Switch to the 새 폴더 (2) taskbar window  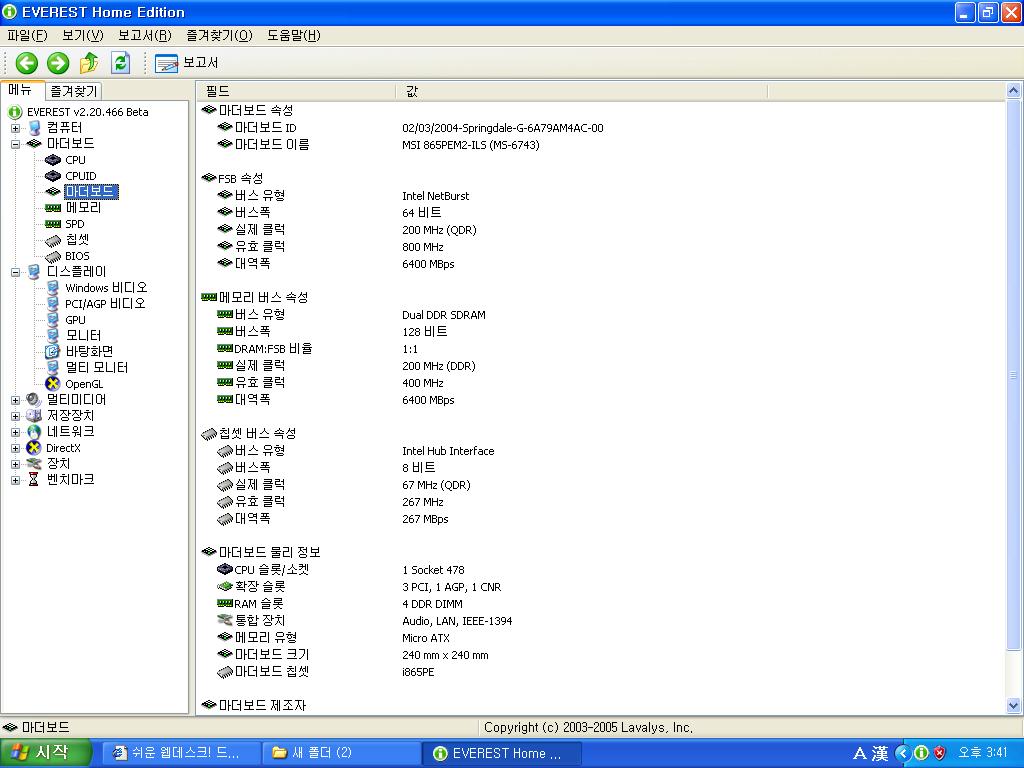tap(340, 753)
